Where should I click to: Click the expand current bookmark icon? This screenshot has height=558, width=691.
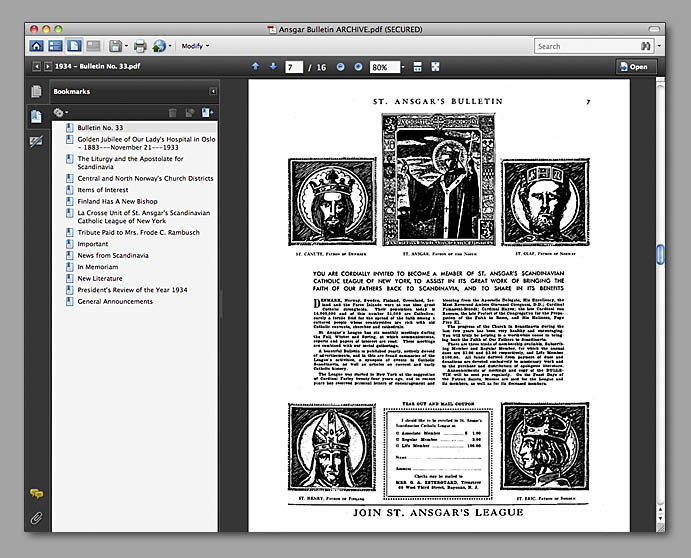point(190,113)
